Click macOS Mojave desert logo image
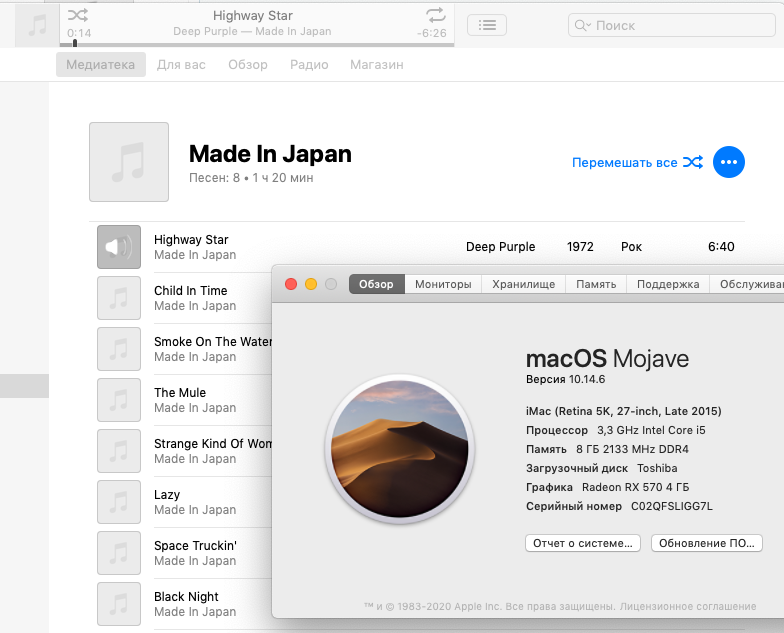 pyautogui.click(x=400, y=449)
